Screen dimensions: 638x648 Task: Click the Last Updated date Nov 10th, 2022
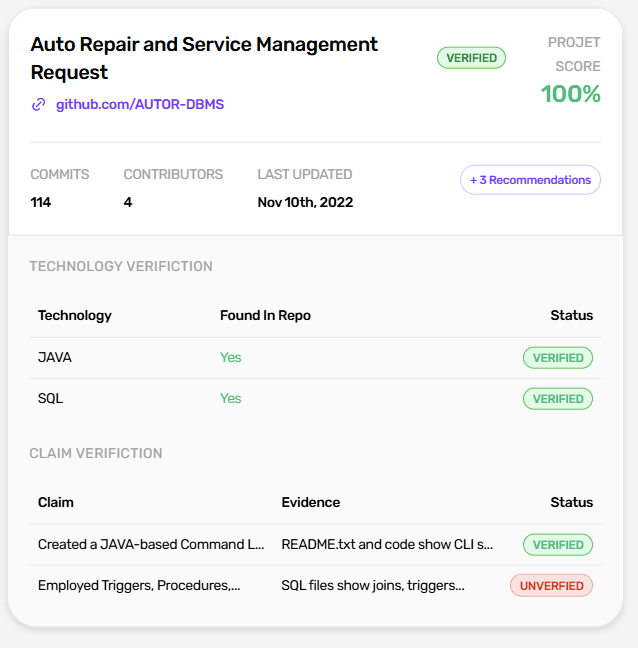305,202
